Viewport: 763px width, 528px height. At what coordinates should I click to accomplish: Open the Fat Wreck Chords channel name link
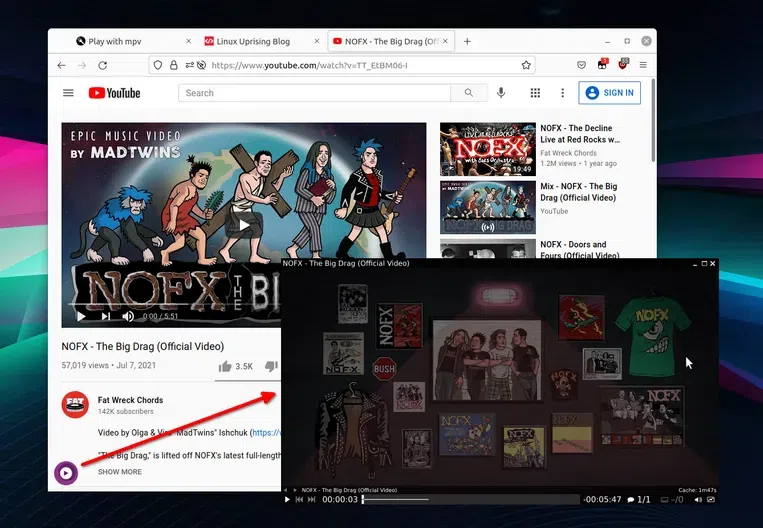pyautogui.click(x=130, y=400)
